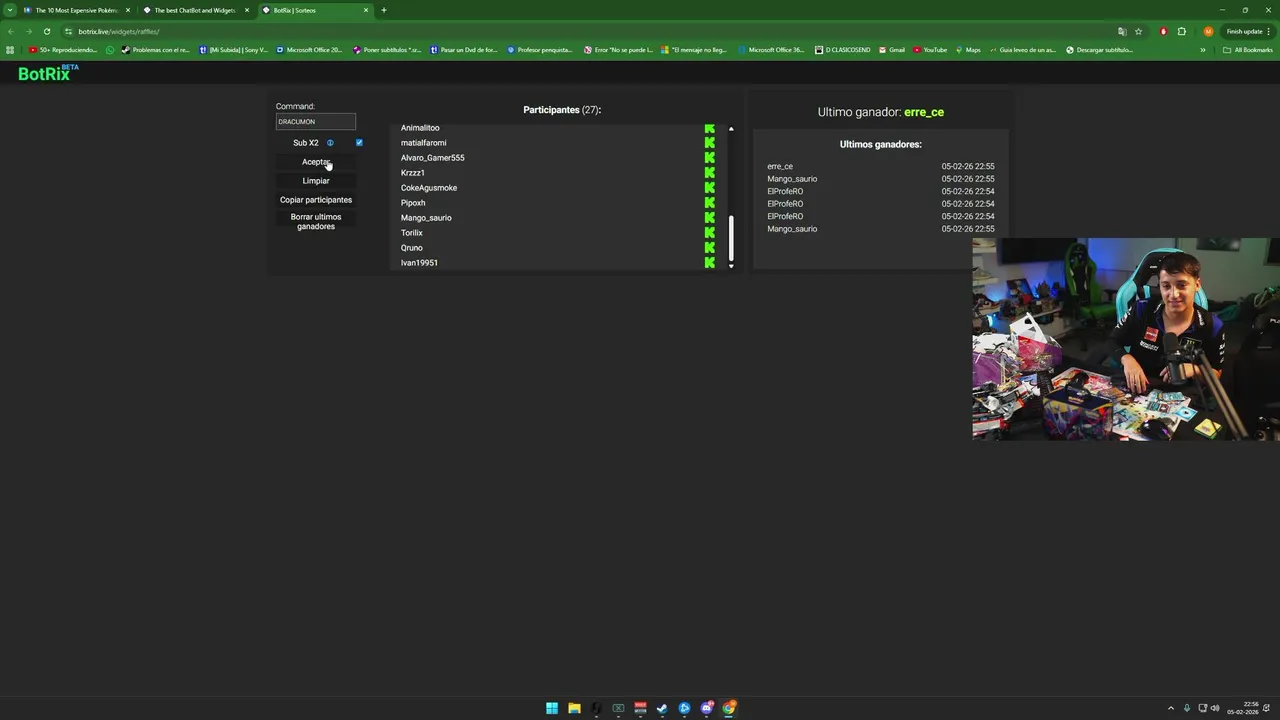Click the Aceptar button

[316, 162]
